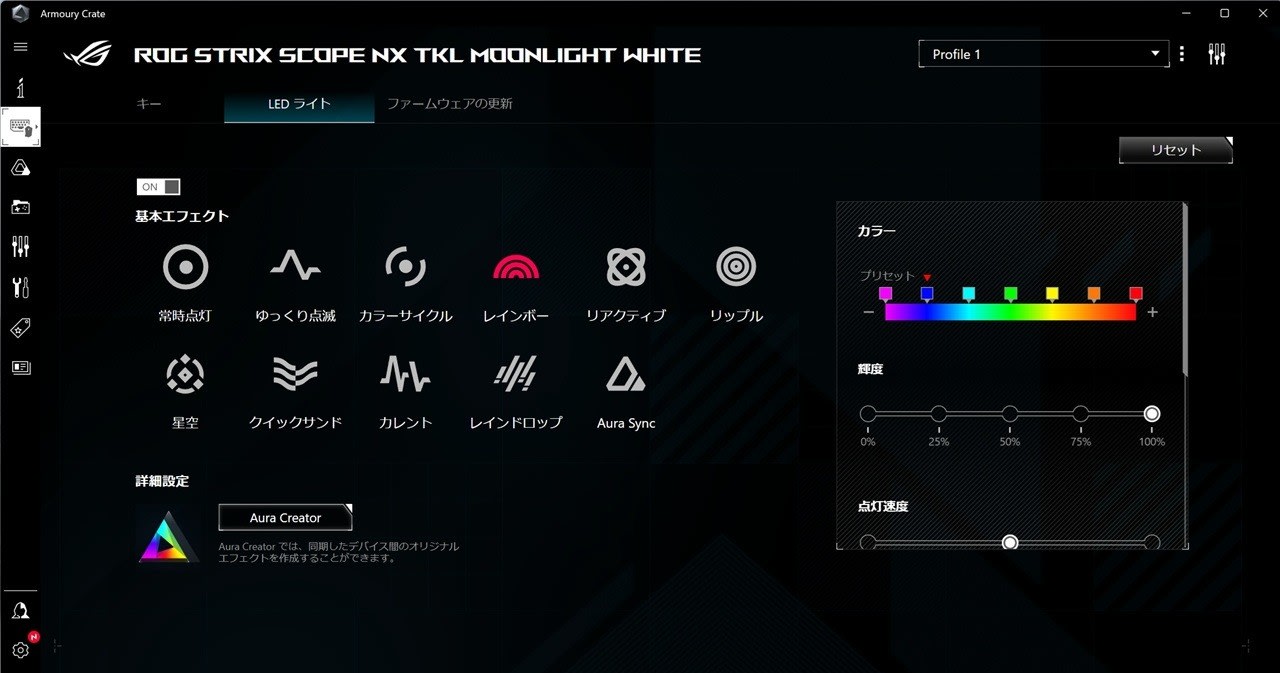This screenshot has width=1280, height=673.
Task: Select the cyan preset color swatch
Action: click(x=969, y=293)
